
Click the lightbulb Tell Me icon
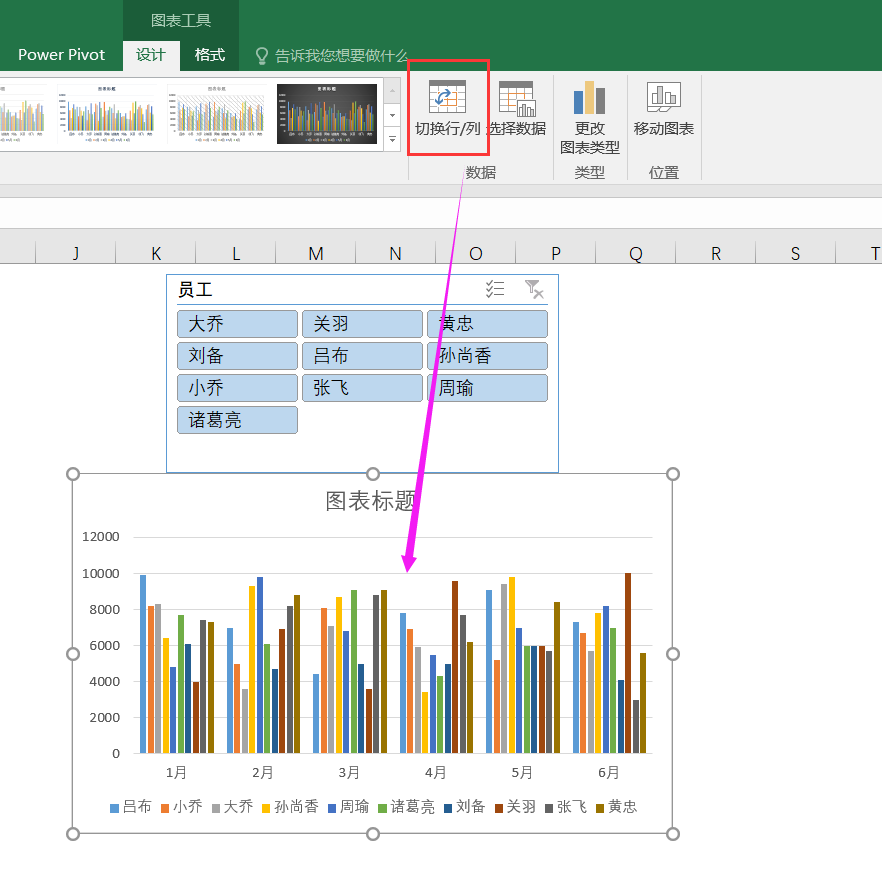(262, 56)
